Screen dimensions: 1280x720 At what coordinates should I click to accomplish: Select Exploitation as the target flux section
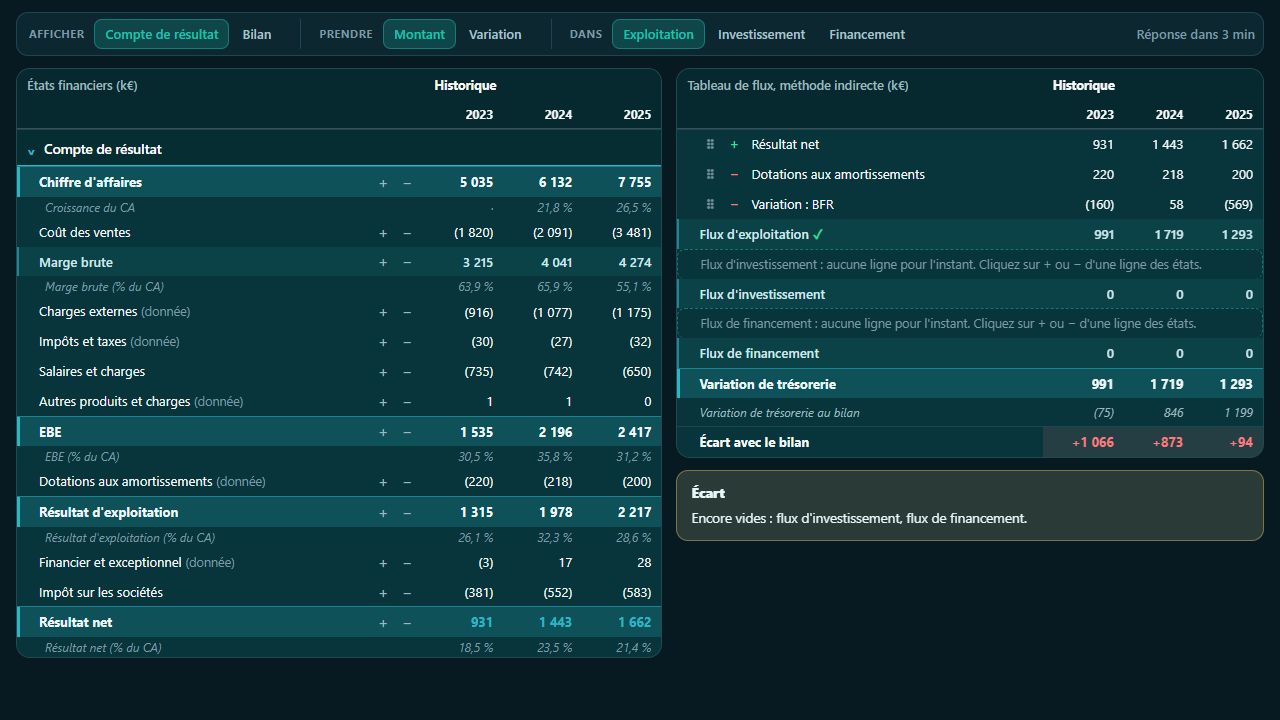point(658,34)
